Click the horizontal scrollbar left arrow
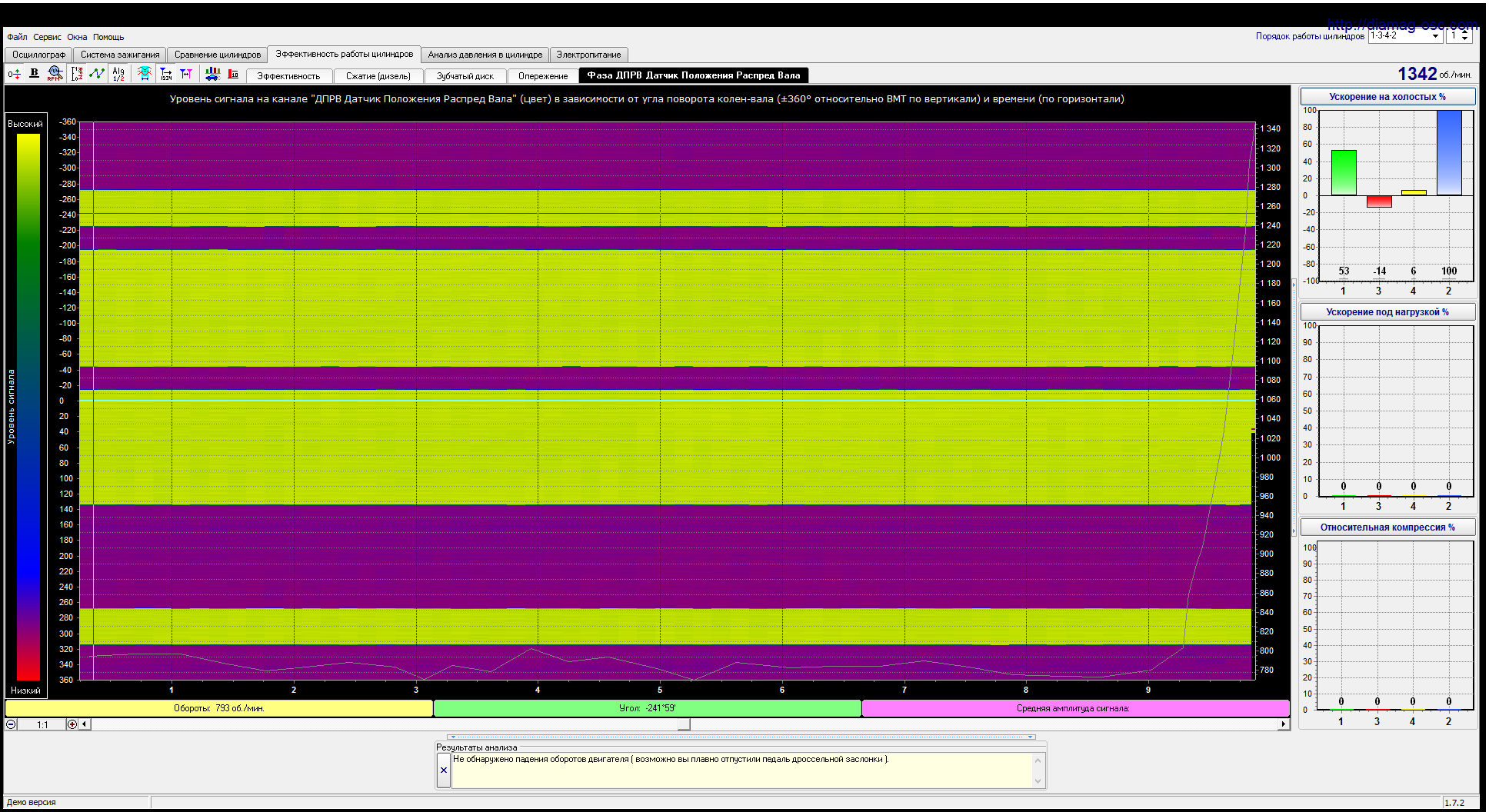Screen dimensions: 1489x812 pos(85,724)
